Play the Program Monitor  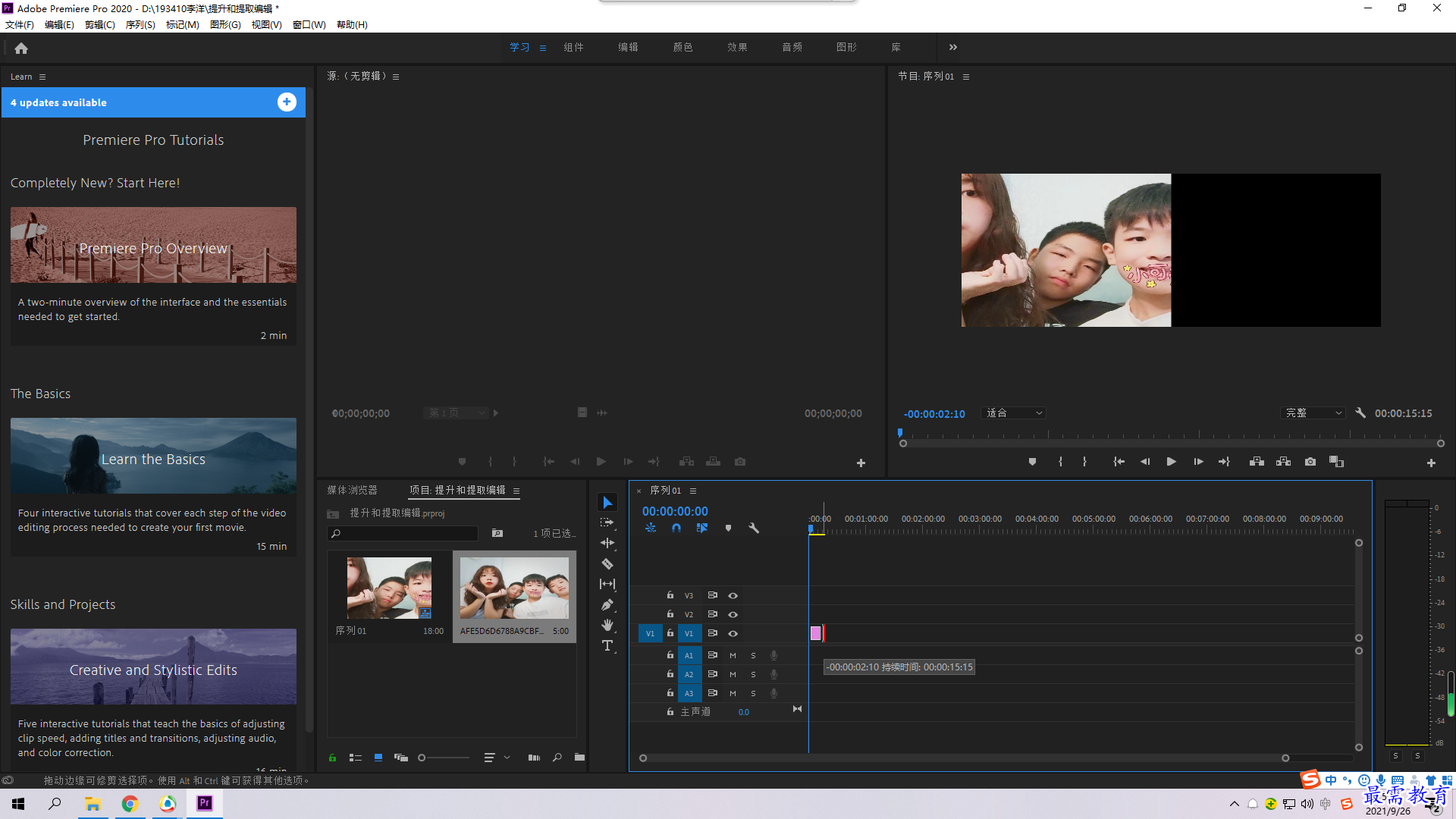(x=1171, y=462)
